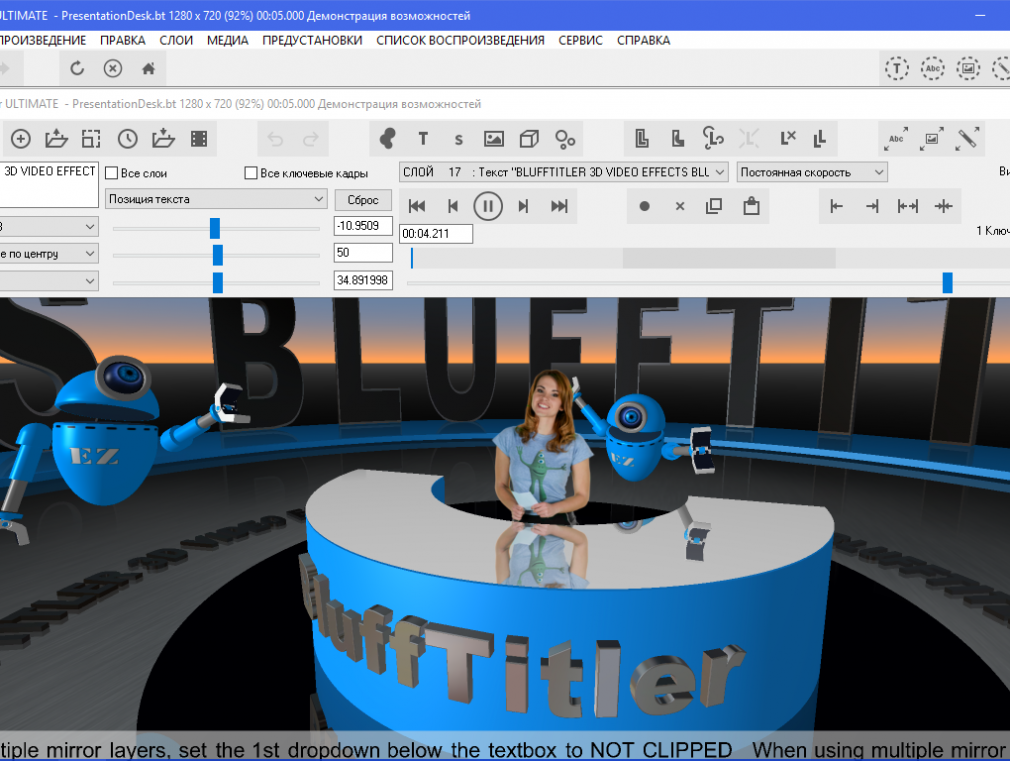Click the first L-shaped layer icon

[x=642, y=139]
